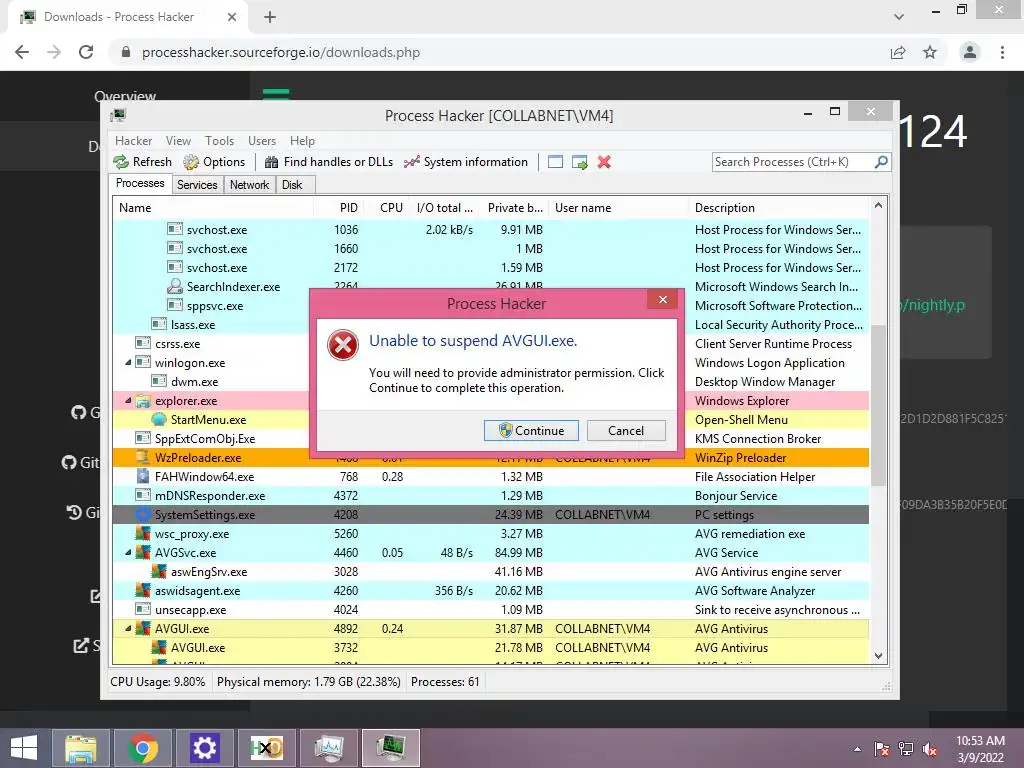Open the Hacker menu
The image size is (1024, 768).
point(133,140)
